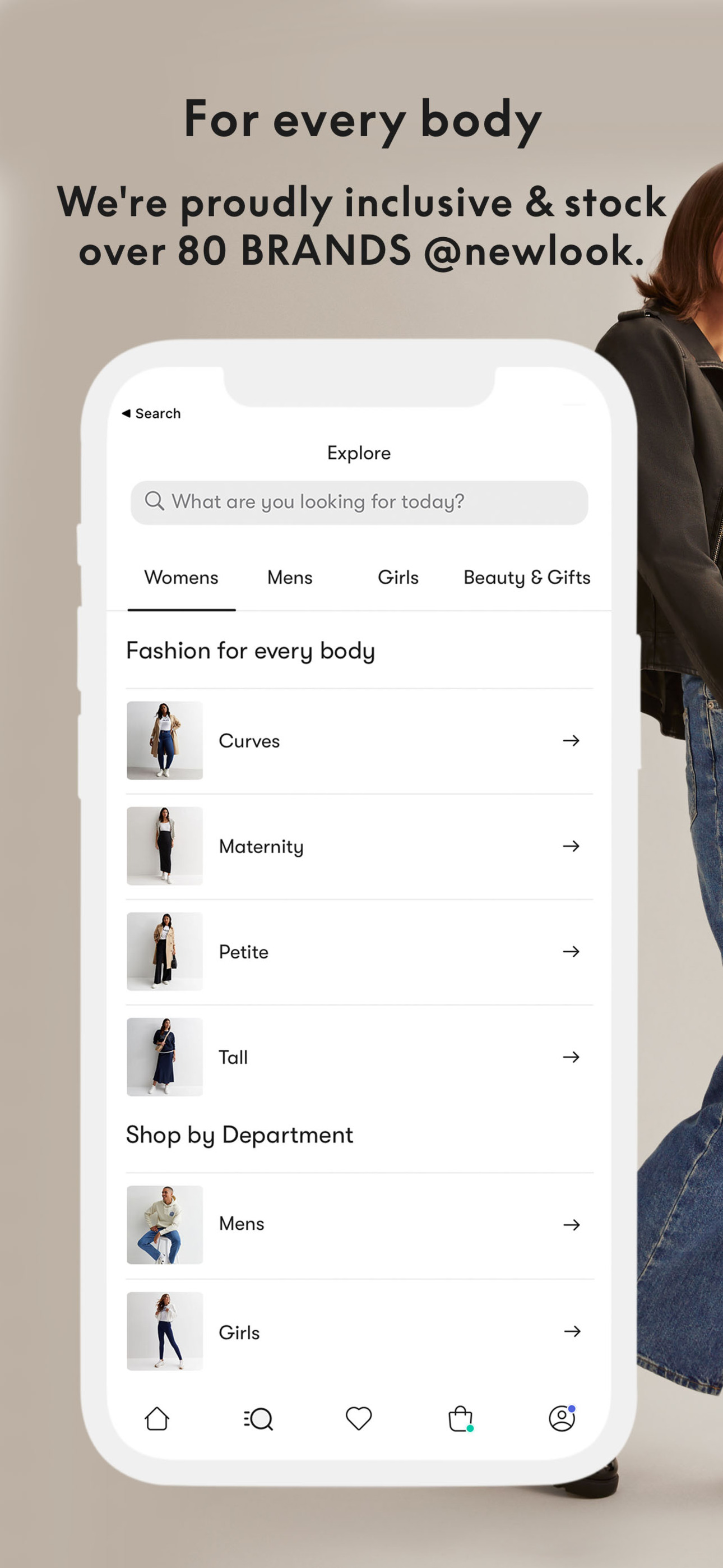The width and height of the screenshot is (723, 1568).
Task: Click the arrow on the Girls department row
Action: click(x=572, y=1331)
